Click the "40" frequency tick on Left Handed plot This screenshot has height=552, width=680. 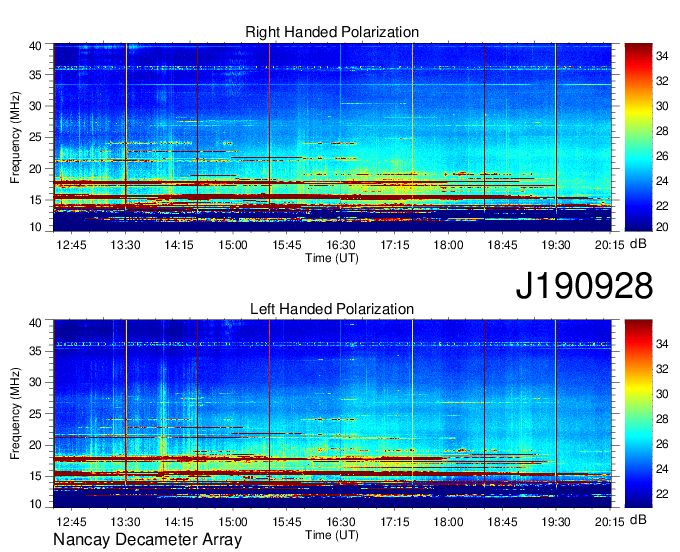coord(36,323)
